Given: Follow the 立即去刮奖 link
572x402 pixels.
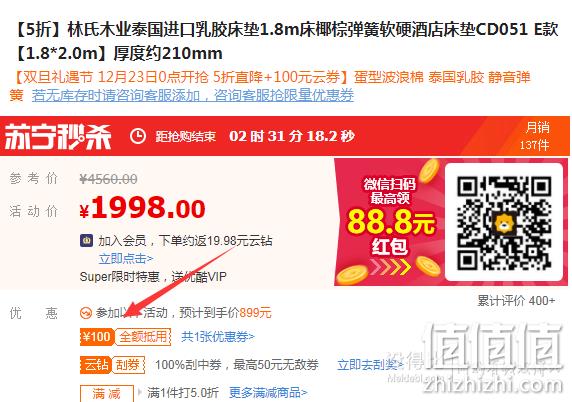Looking at the screenshot, I should pyautogui.click(x=370, y=364).
